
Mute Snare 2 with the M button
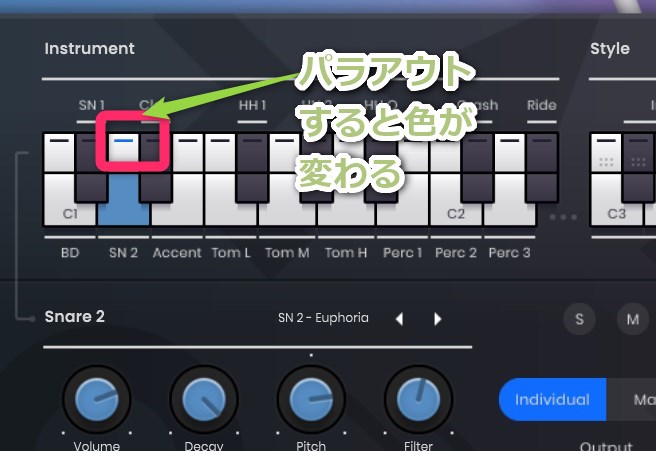pyautogui.click(x=632, y=319)
